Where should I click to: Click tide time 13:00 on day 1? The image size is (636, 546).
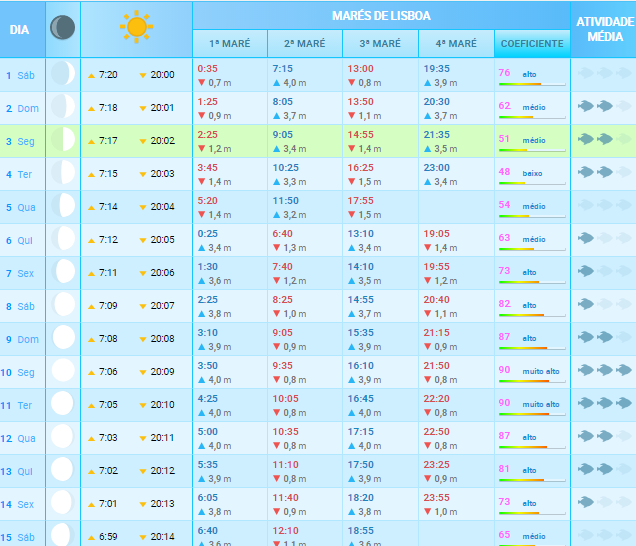click(x=360, y=69)
